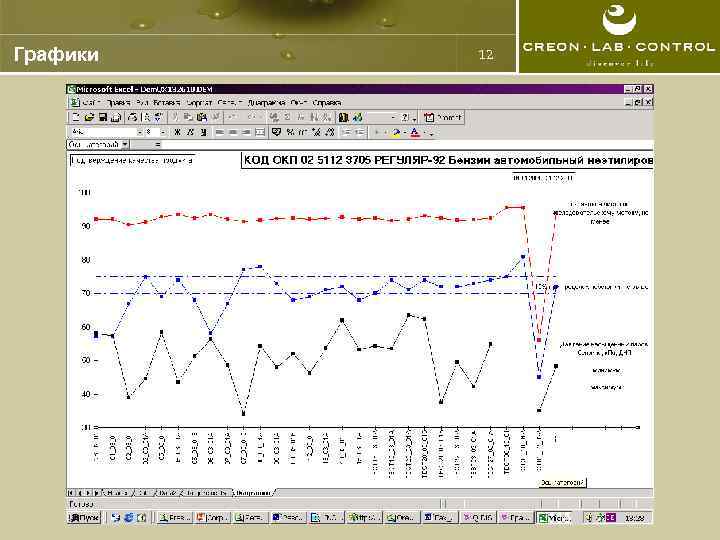This screenshot has width=720, height=540.
Task: Open the font name Arial dropdown
Action: pyautogui.click(x=140, y=132)
